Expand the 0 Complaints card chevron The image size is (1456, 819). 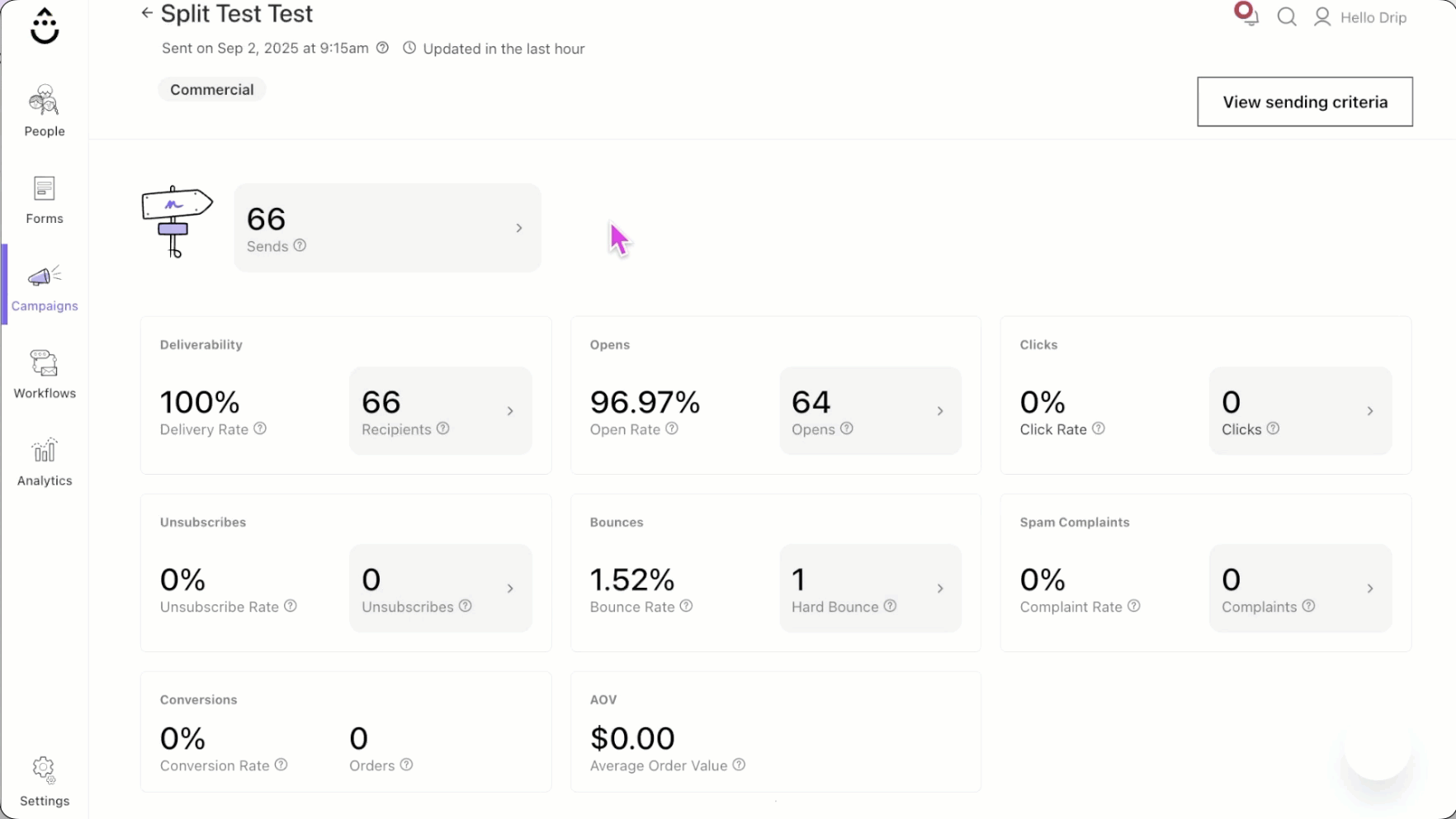[1370, 589]
